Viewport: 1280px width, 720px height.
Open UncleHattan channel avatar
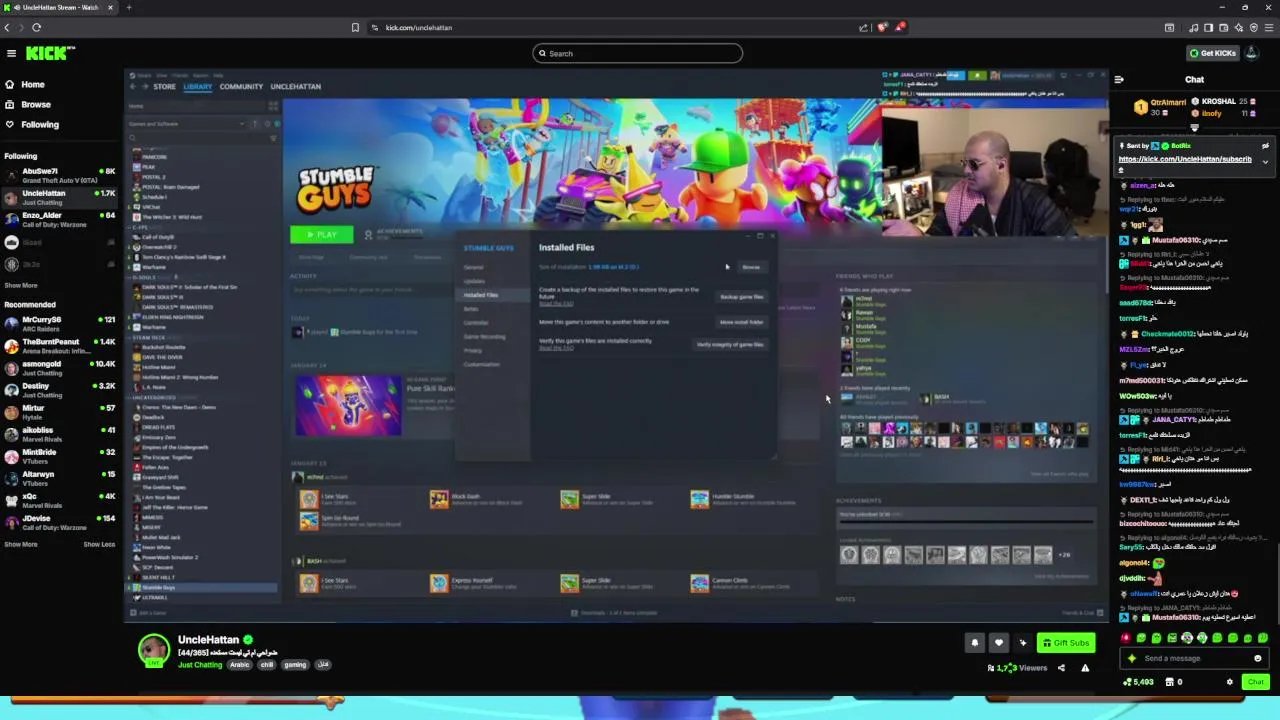pyautogui.click(x=153, y=650)
